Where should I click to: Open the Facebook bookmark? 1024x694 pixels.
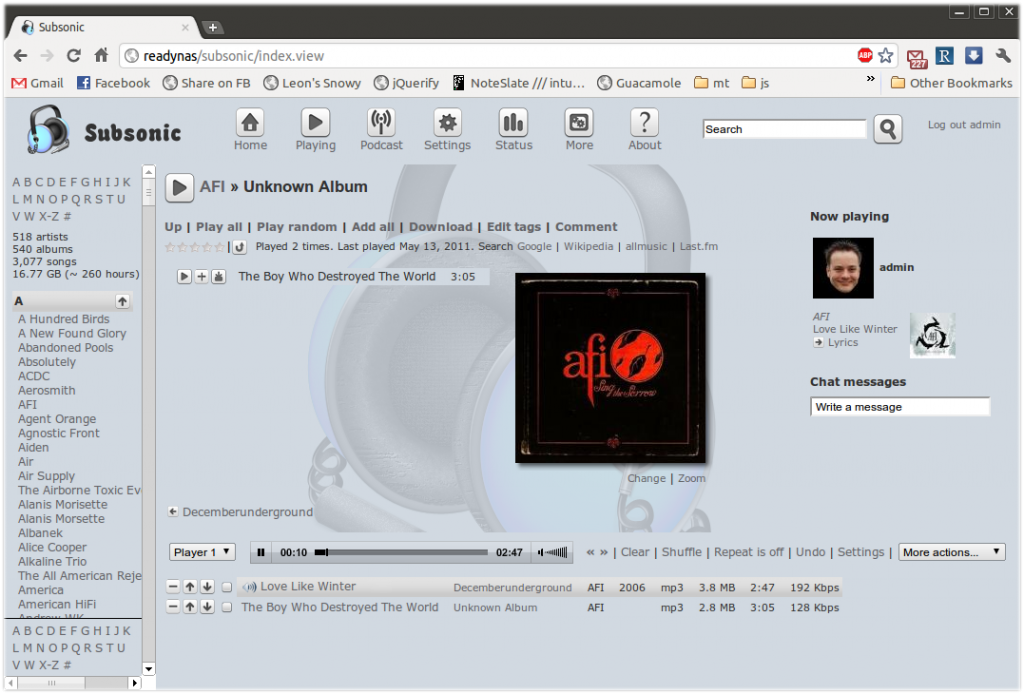(114, 83)
